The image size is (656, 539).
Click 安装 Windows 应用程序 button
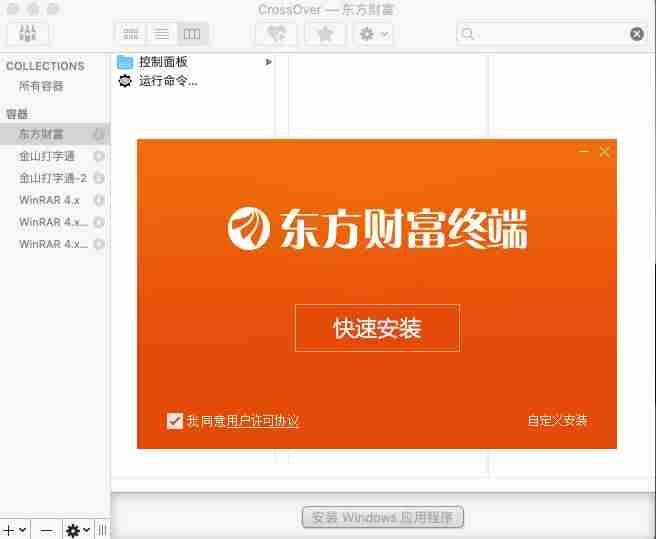[x=382, y=517]
